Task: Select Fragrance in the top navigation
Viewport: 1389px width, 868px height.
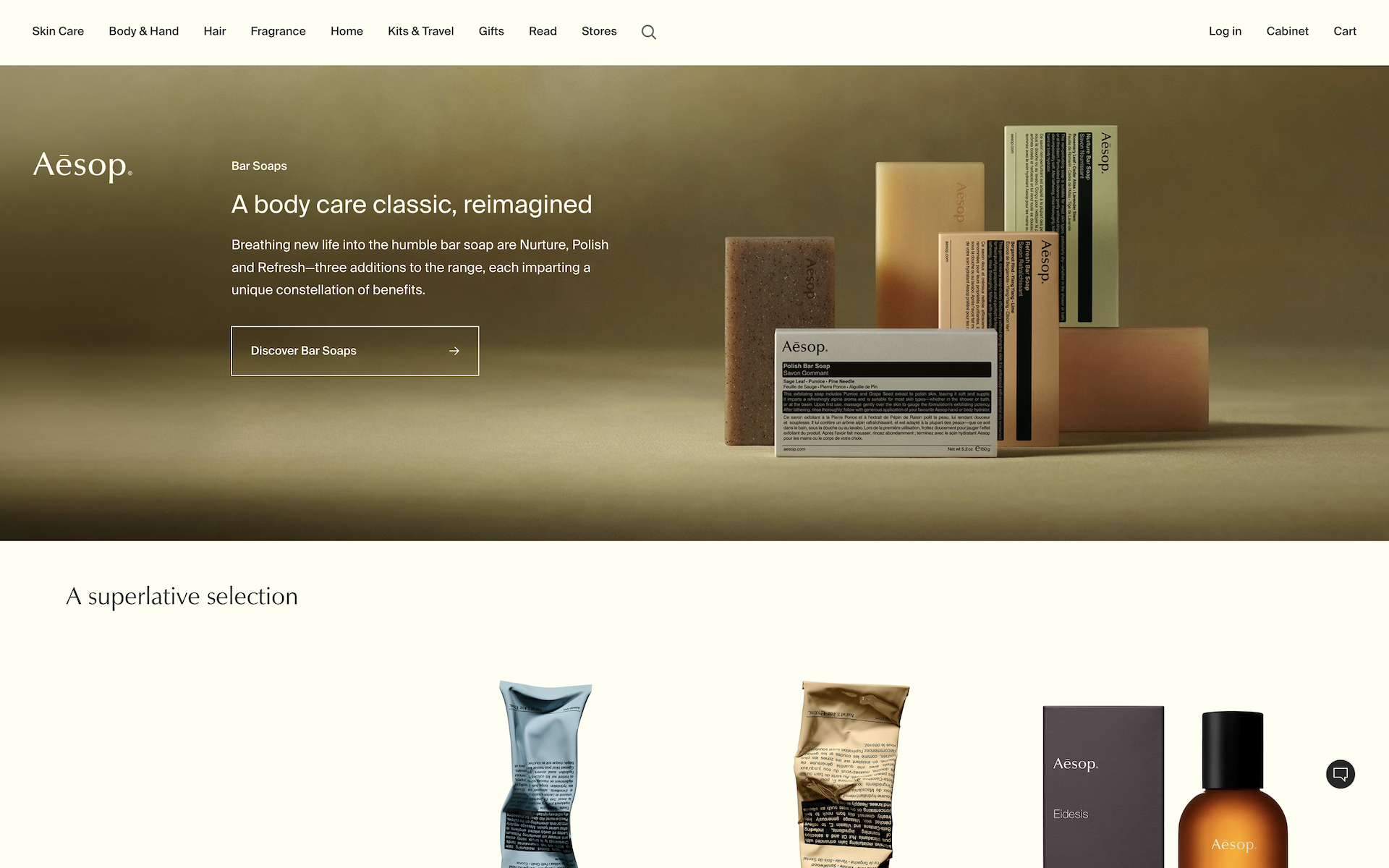Action: pyautogui.click(x=279, y=31)
